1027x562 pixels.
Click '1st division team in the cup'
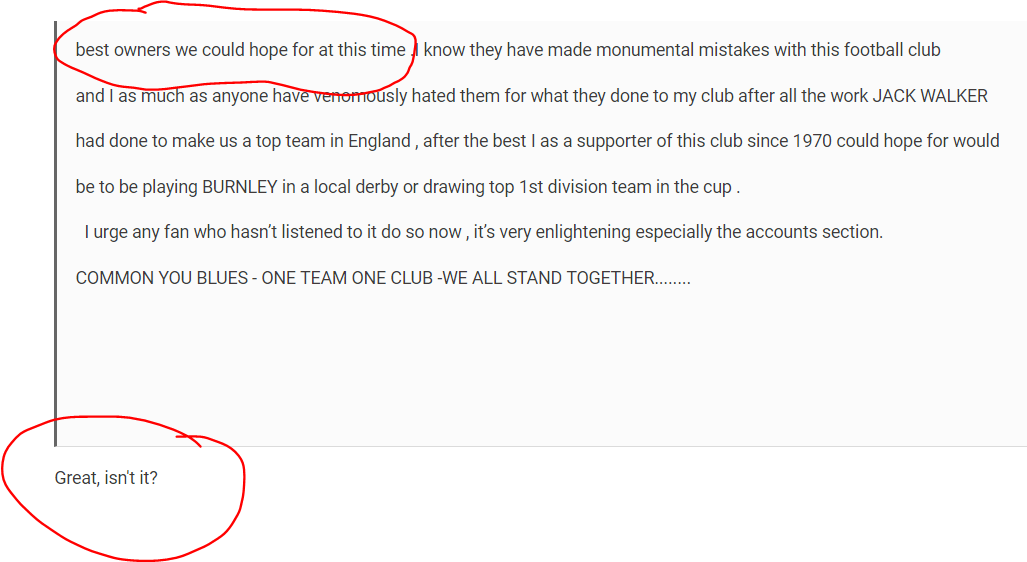(x=626, y=187)
